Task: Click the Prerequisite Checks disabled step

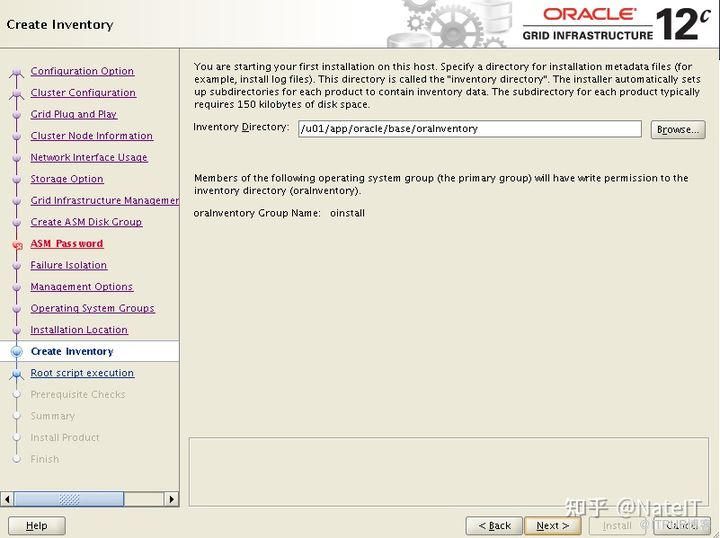Action: 78,395
